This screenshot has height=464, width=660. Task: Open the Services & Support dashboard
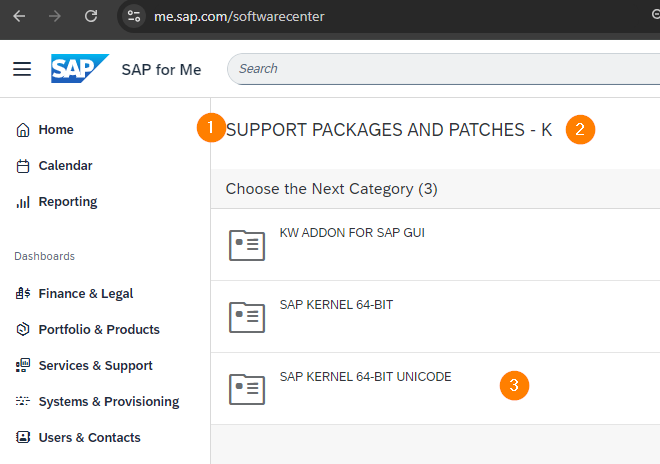pos(96,365)
